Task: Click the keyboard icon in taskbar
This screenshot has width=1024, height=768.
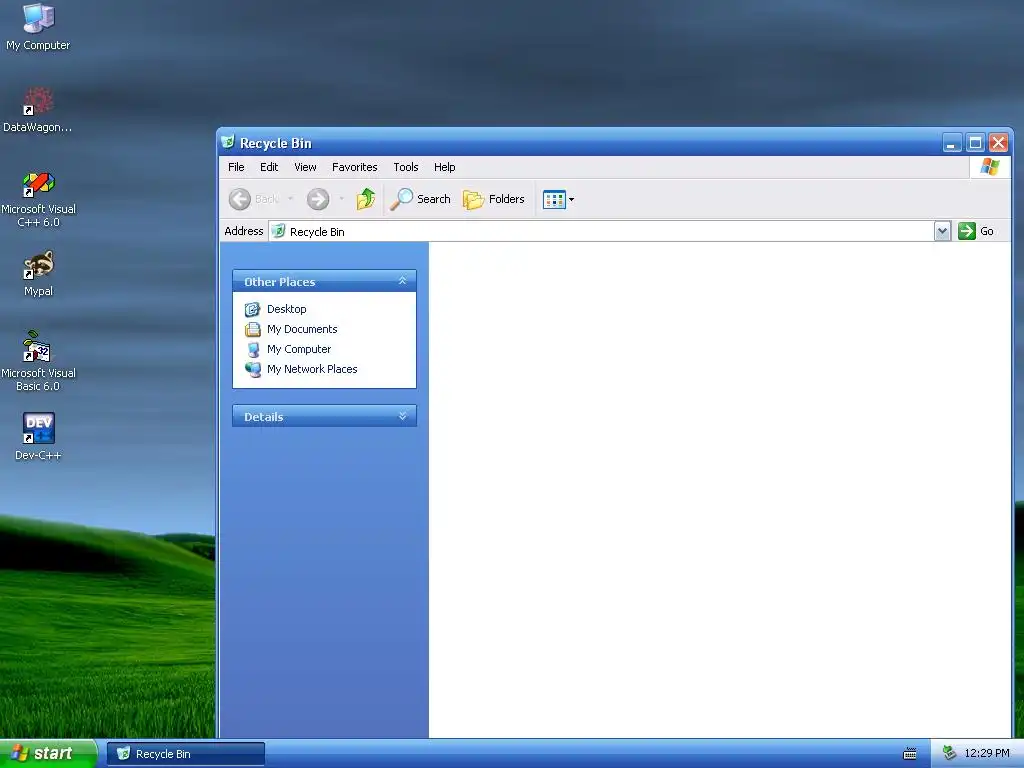Action: tap(910, 754)
